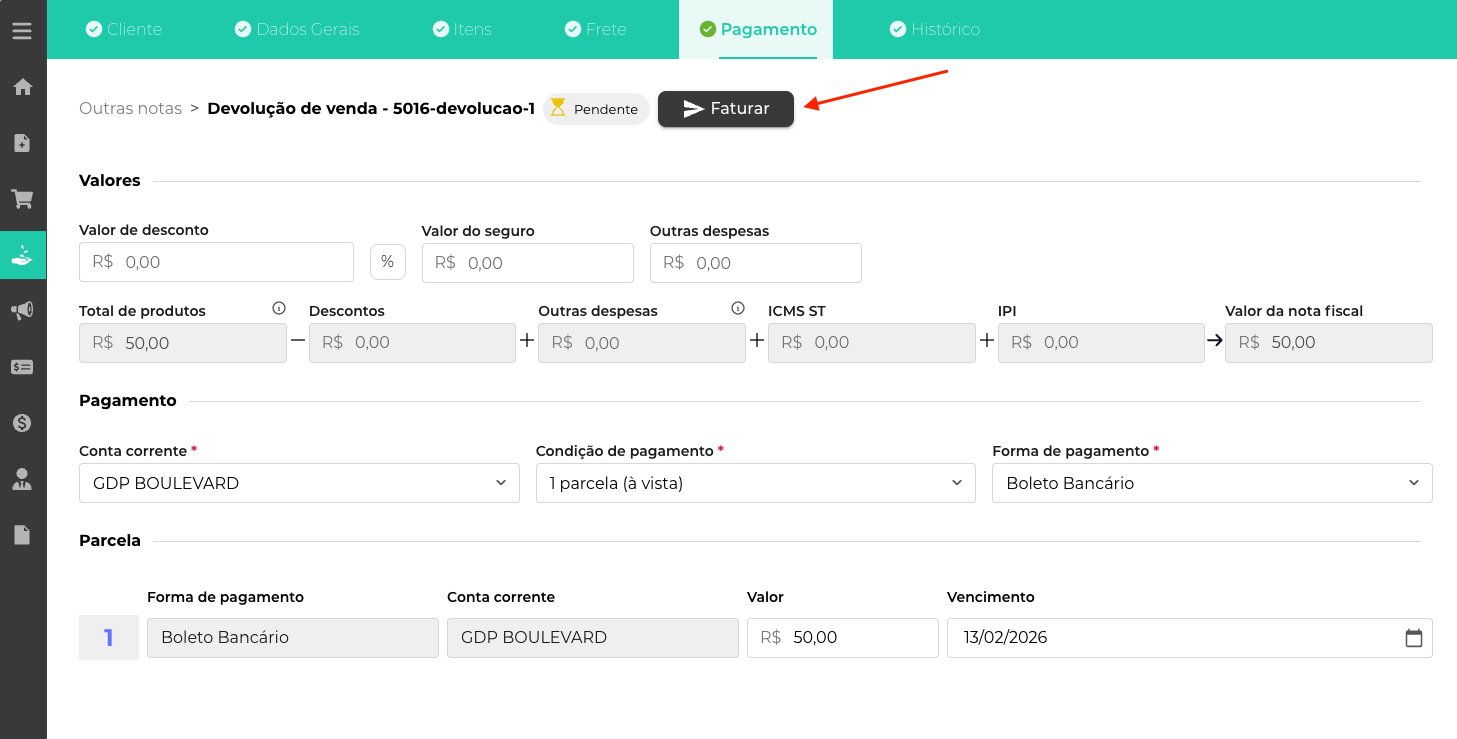Image resolution: width=1457 pixels, height=739 pixels.
Task: Click the info icon beside Total de produtos
Action: pos(279,308)
